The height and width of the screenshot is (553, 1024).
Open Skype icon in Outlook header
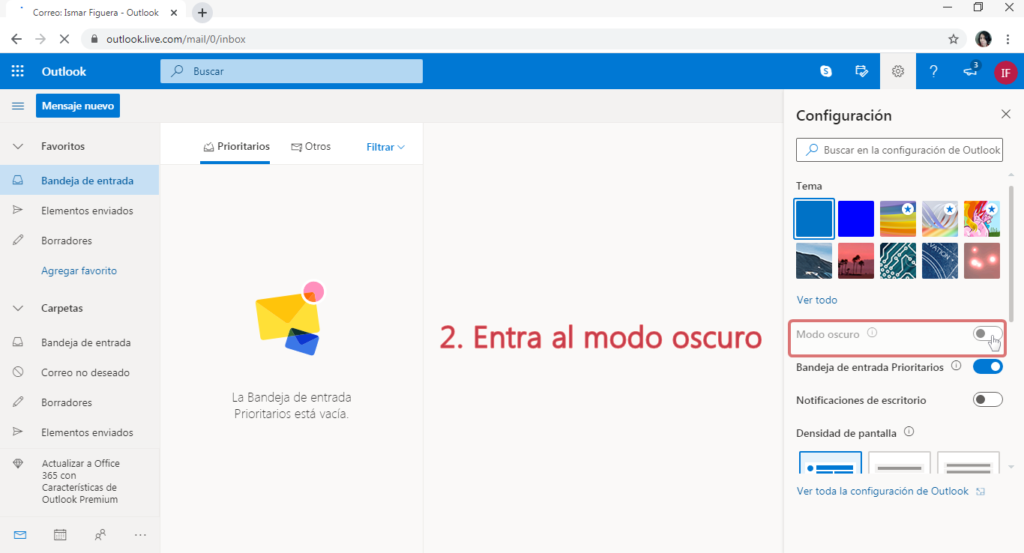pyautogui.click(x=826, y=71)
